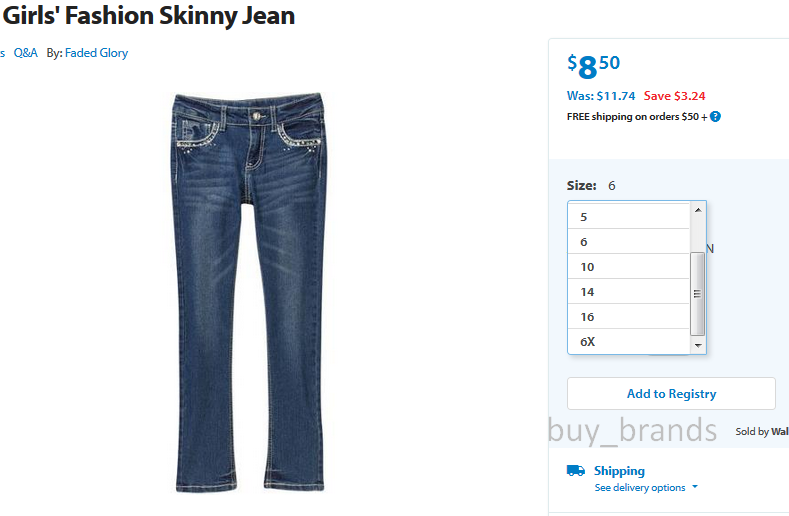Viewport: 789px width, 516px height.
Task: Select size 6 from the list
Action: click(x=628, y=242)
